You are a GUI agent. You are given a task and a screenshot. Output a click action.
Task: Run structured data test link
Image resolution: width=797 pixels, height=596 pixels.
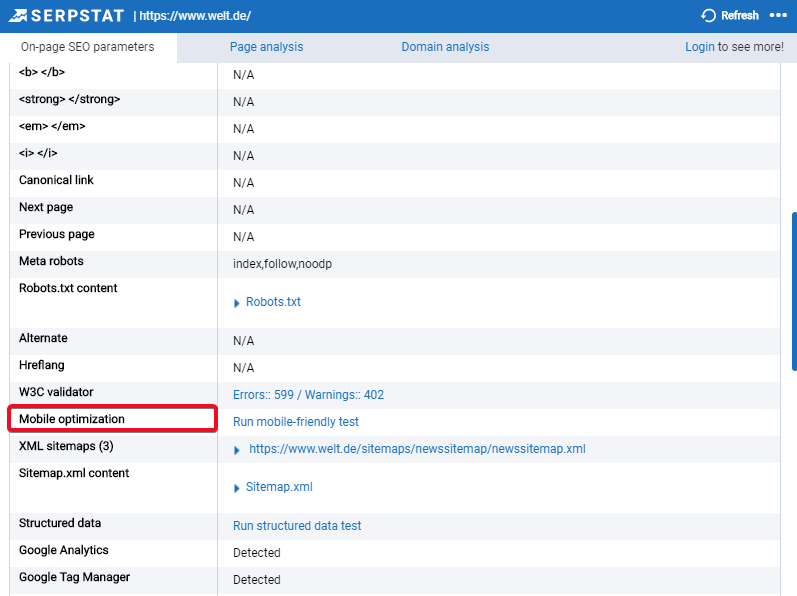coord(297,525)
